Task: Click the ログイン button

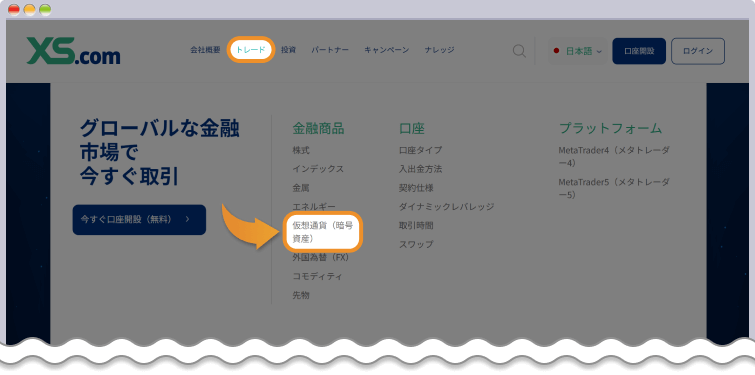Action: coord(698,51)
